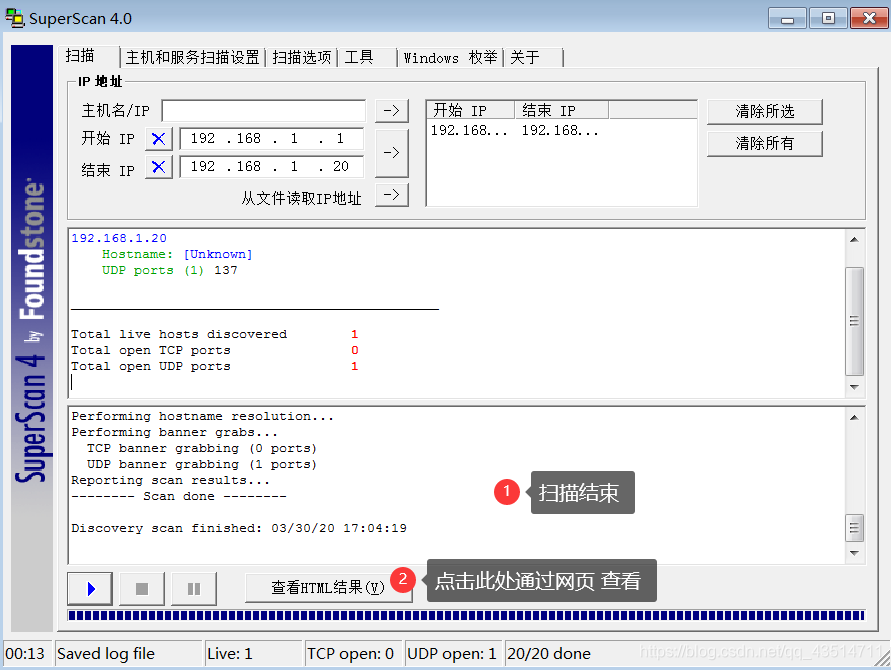Click the SuperScan title bar app icon

pyautogui.click(x=15, y=18)
